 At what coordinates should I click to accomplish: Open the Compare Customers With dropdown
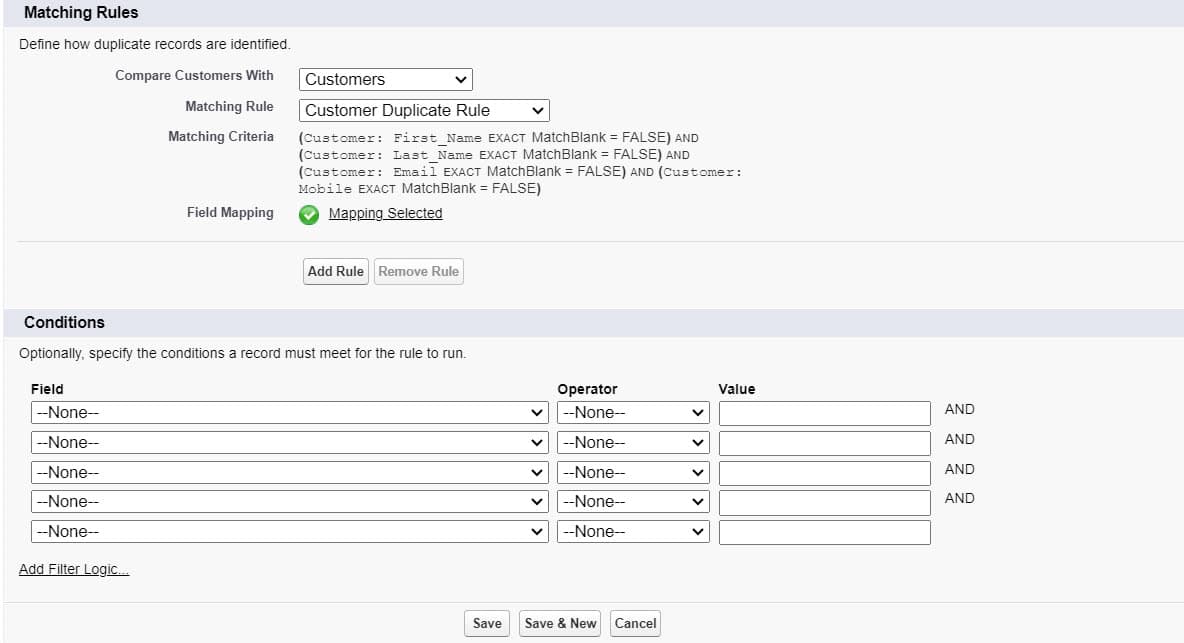click(386, 79)
